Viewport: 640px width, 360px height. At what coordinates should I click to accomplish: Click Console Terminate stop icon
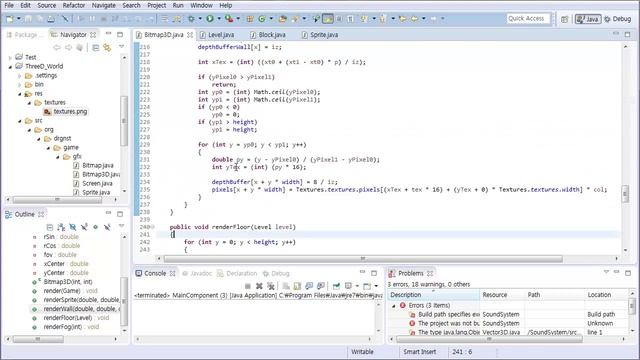(x=247, y=286)
